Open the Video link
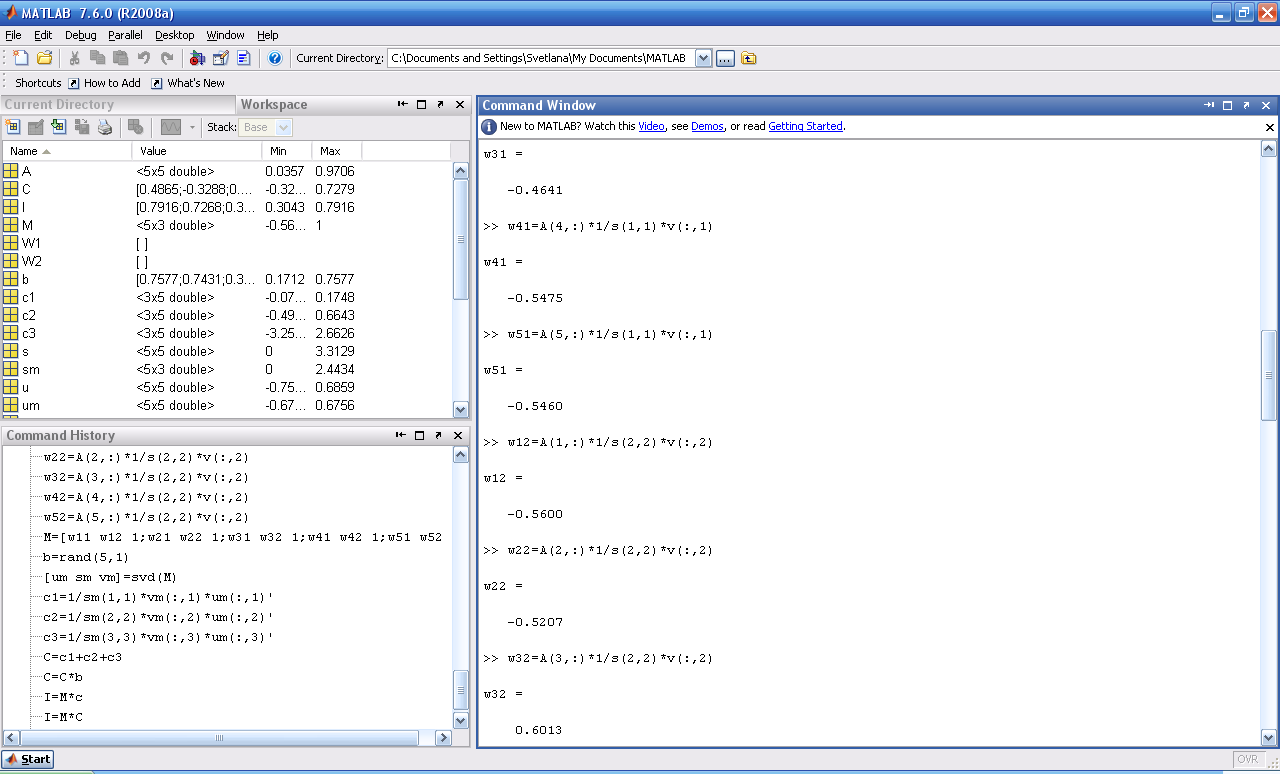The image size is (1280, 774). [x=651, y=126]
